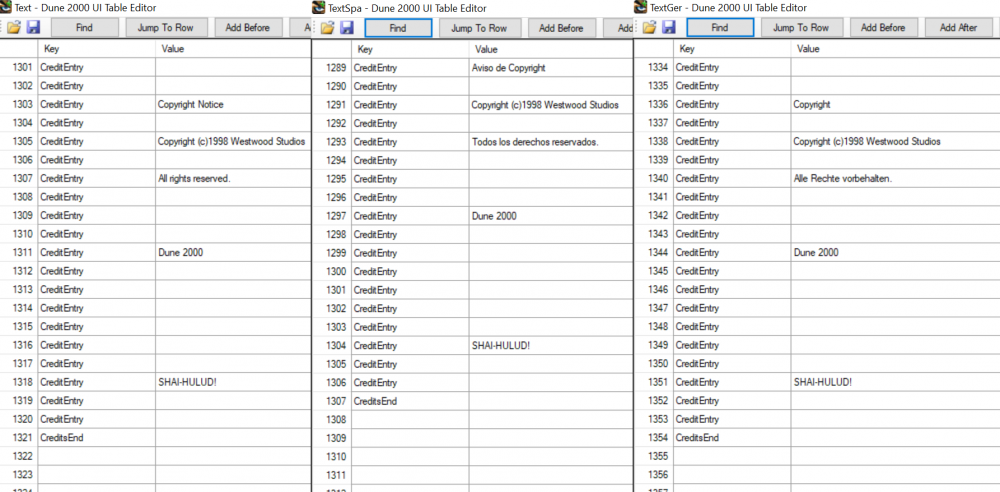This screenshot has width=1000, height=492.
Task: Click Jump To Row in TextSpa window
Action: (479, 28)
